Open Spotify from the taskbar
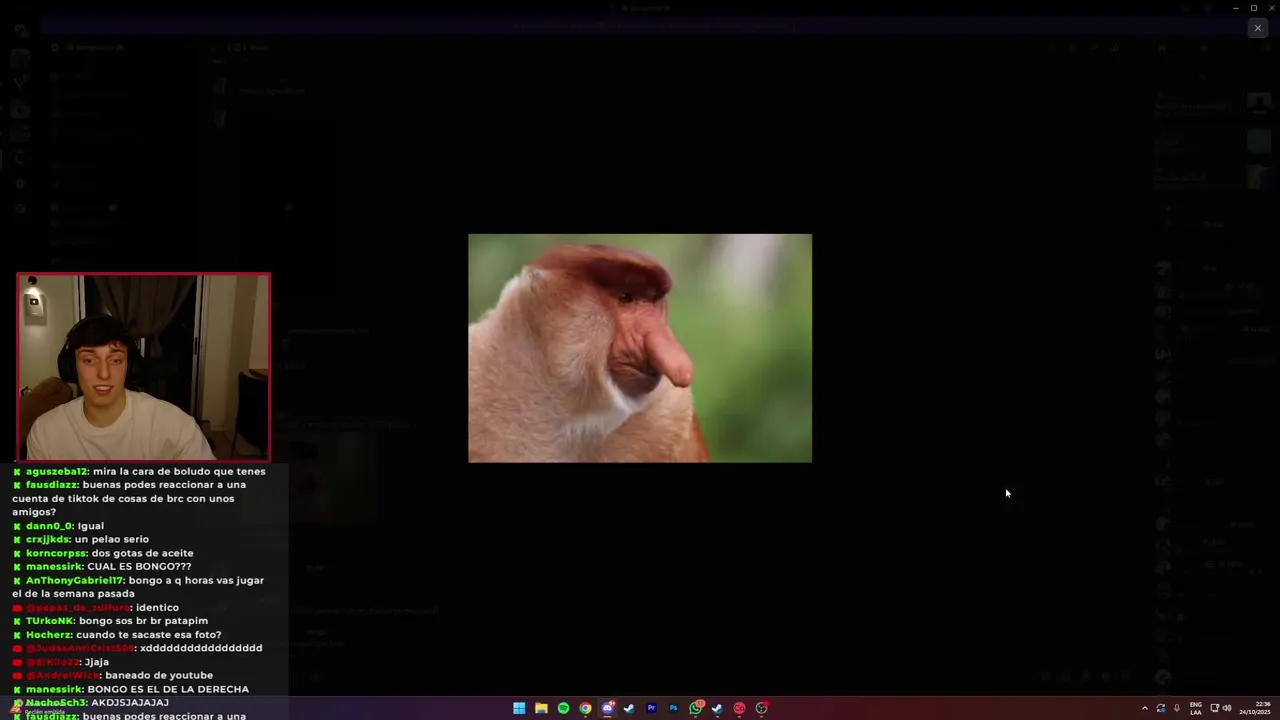The image size is (1280, 720). click(563, 708)
